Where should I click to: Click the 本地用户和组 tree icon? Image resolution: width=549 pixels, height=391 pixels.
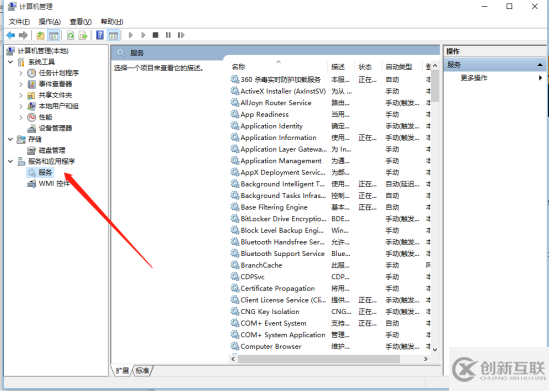pos(32,106)
